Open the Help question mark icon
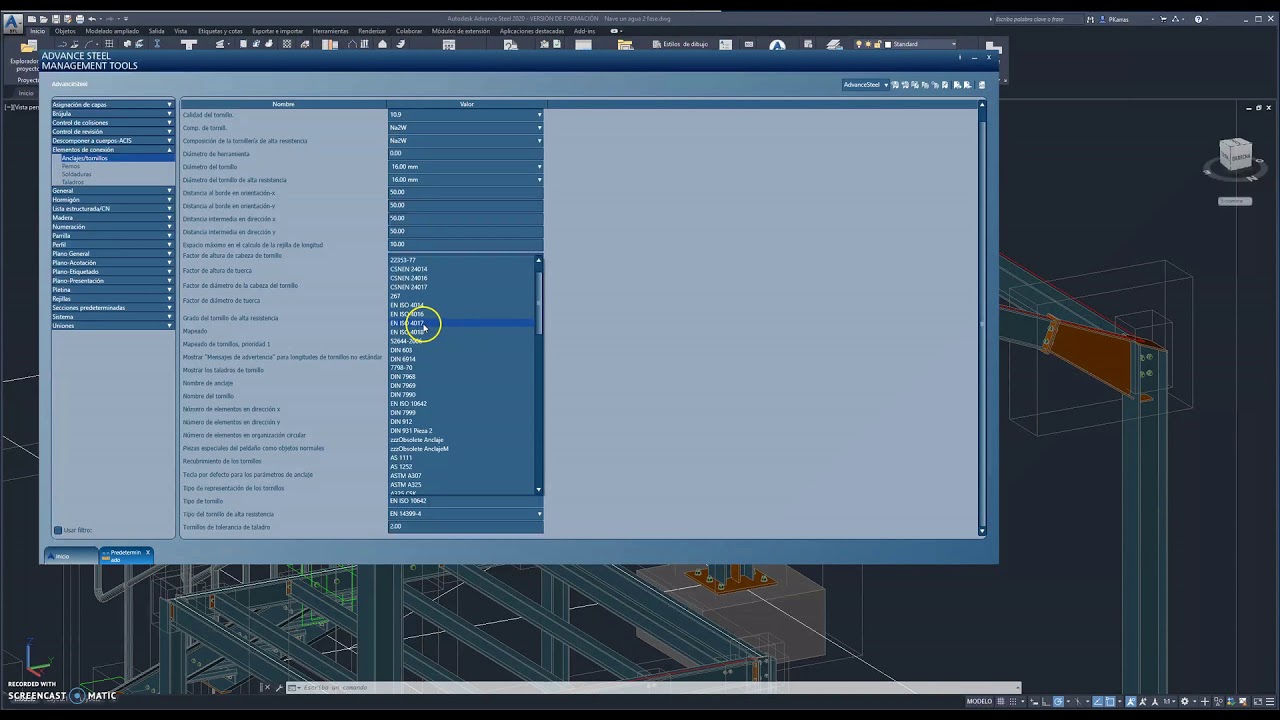Viewport: 1280px width, 720px height. pos(1198,19)
